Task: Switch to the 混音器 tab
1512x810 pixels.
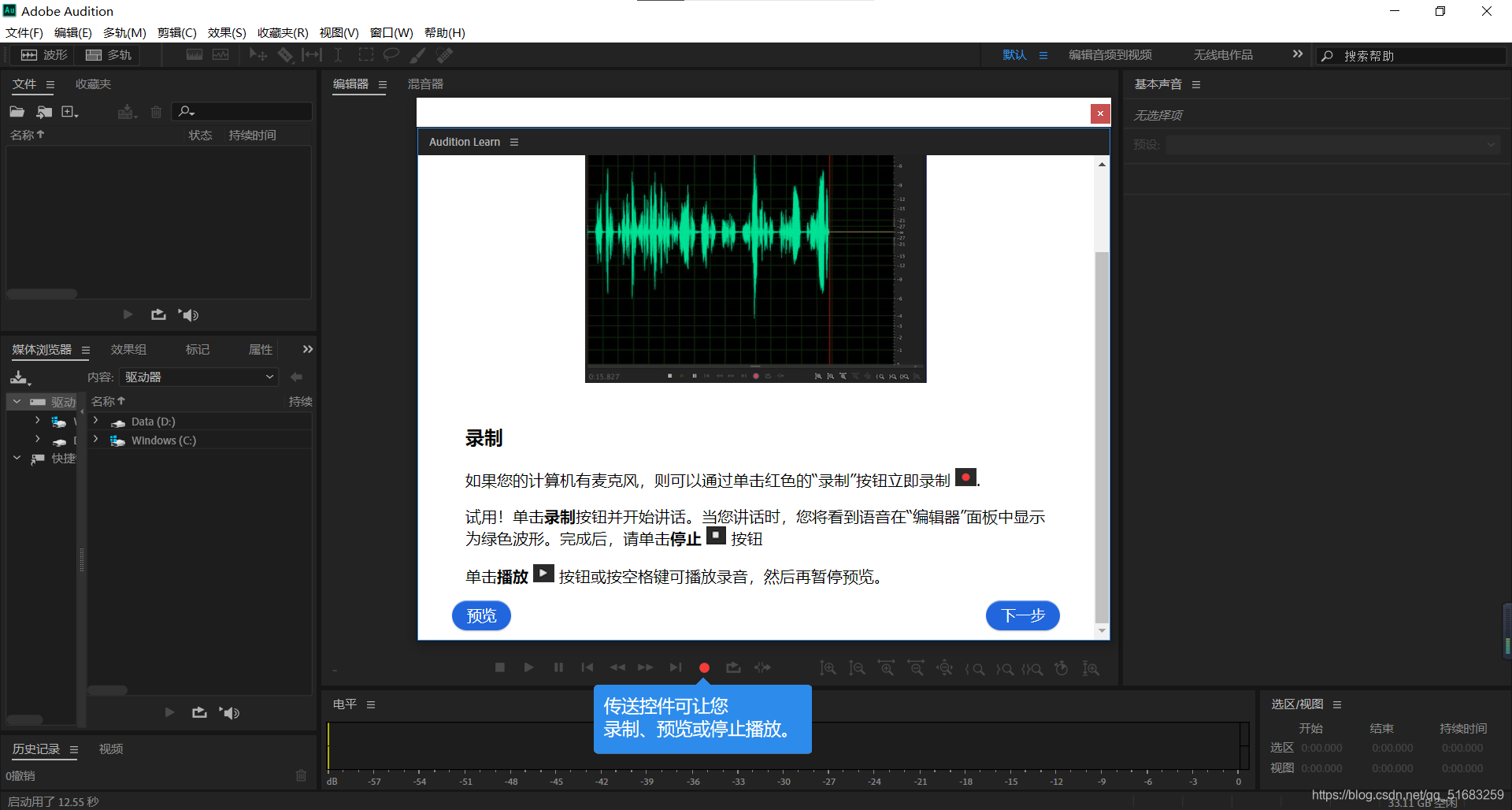Action: 425,84
